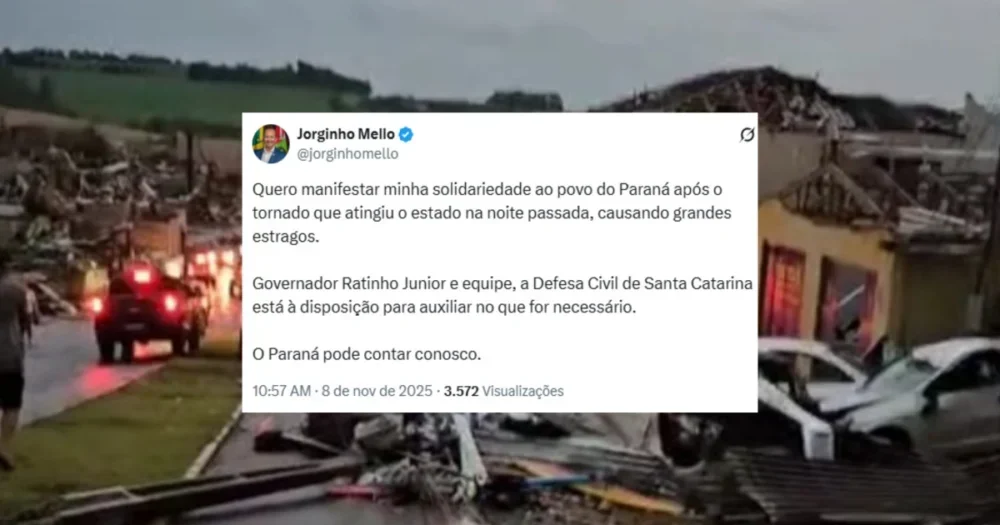Click the grass strip beside the road
This screenshot has height=525, width=1000.
(121, 434)
